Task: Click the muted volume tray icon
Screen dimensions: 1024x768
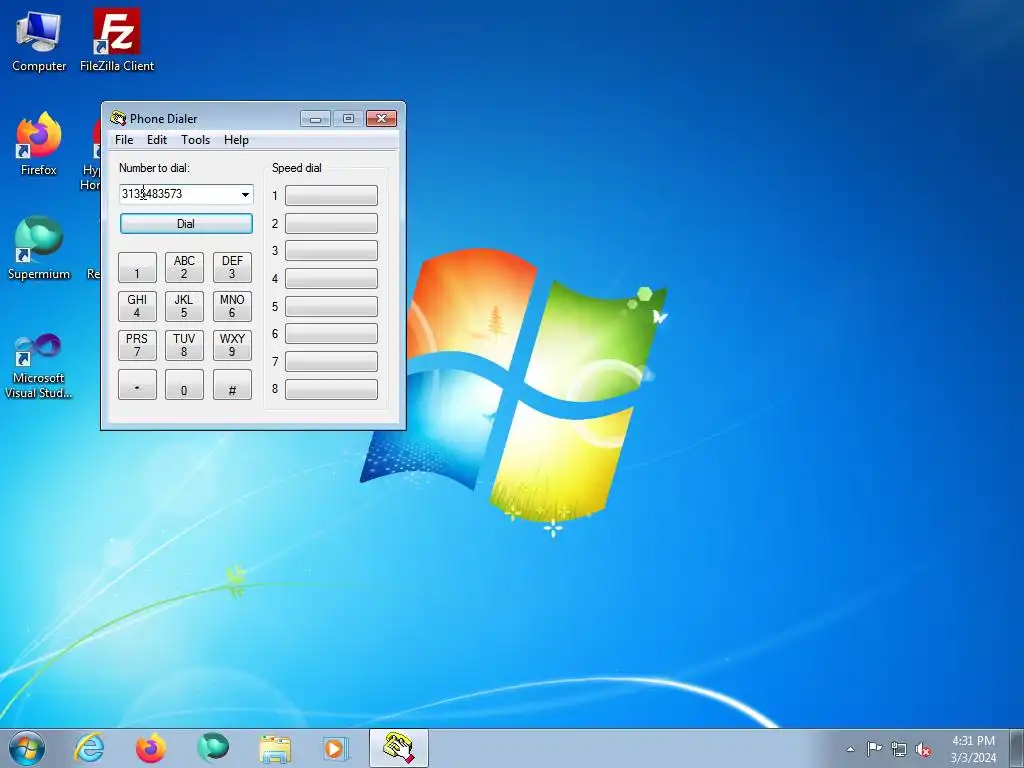Action: 923,750
